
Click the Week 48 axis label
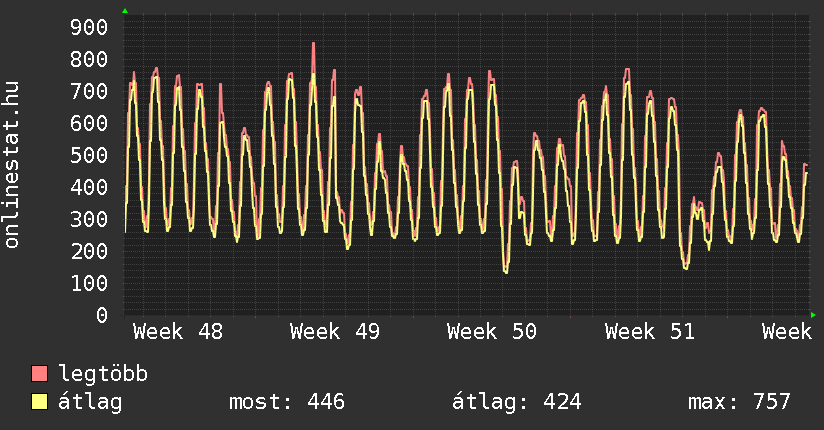[178, 332]
